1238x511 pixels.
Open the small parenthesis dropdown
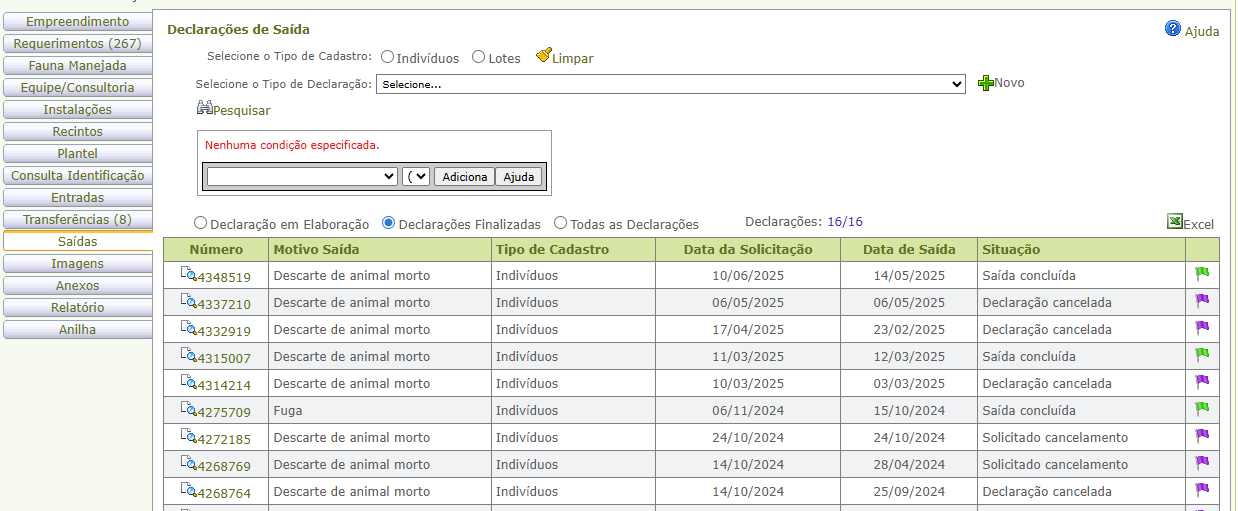(416, 177)
